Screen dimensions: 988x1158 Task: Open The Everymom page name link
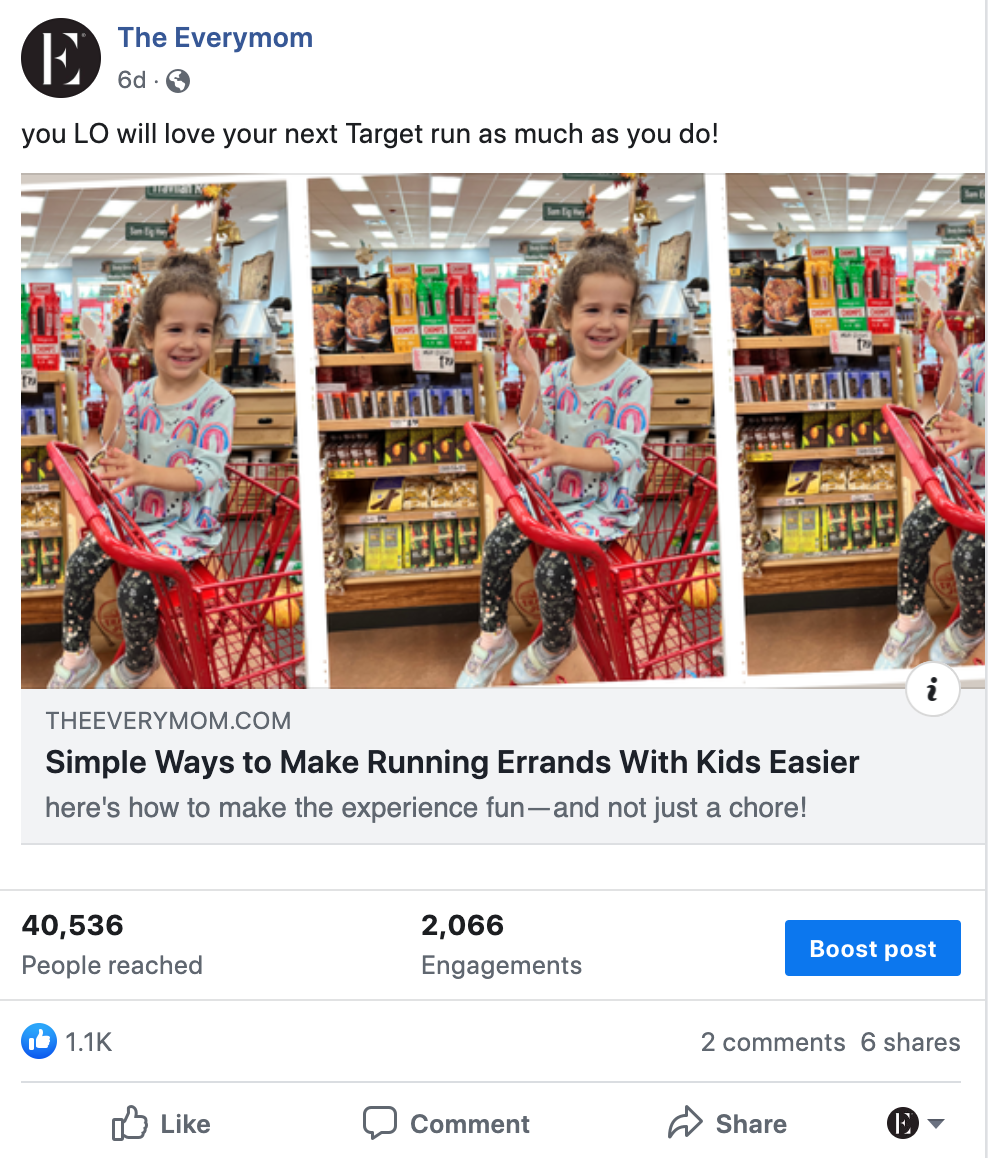215,38
